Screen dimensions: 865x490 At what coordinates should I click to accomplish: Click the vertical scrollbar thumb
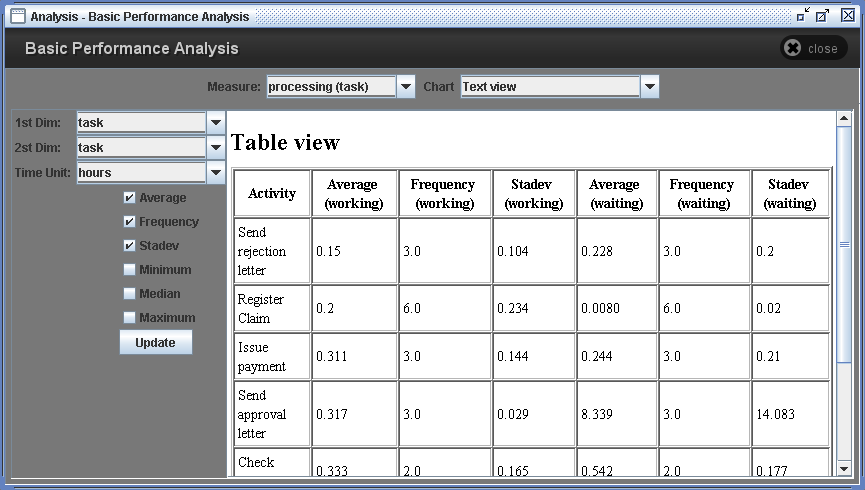tap(844, 244)
